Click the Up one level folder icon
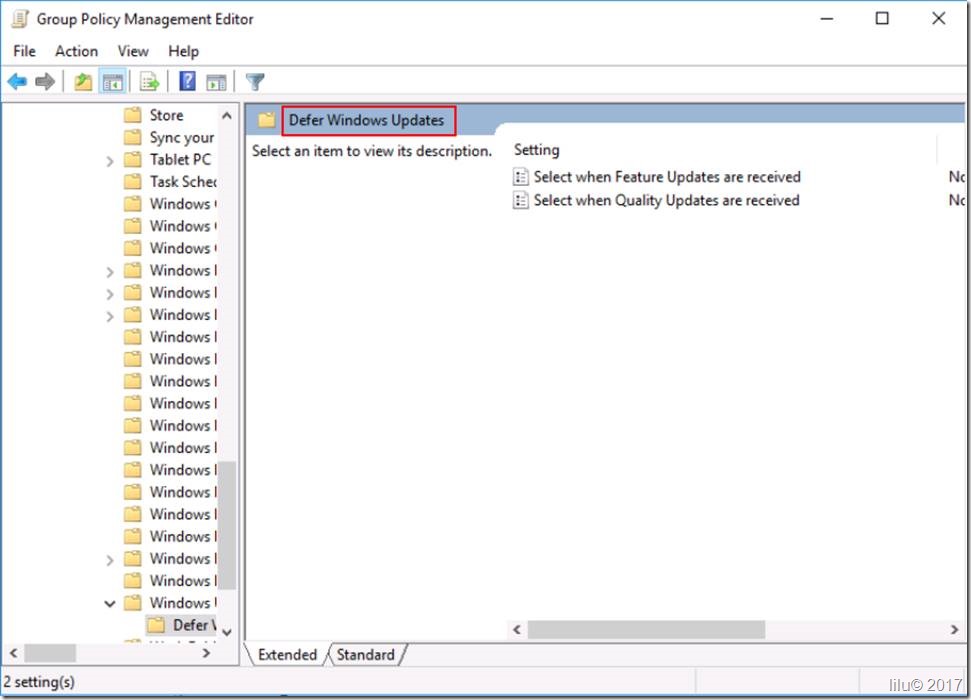 tap(83, 81)
